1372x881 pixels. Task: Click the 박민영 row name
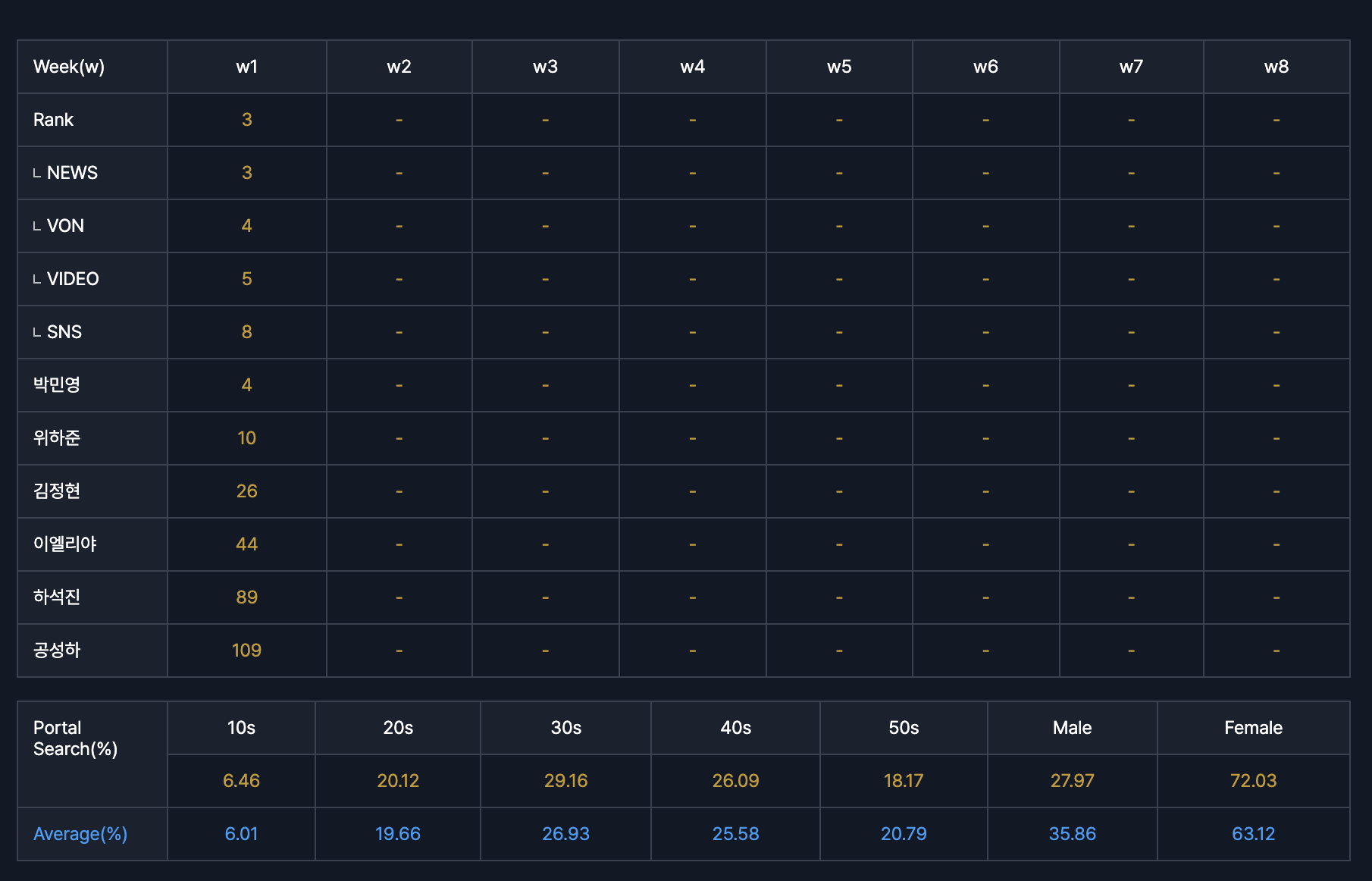[57, 385]
